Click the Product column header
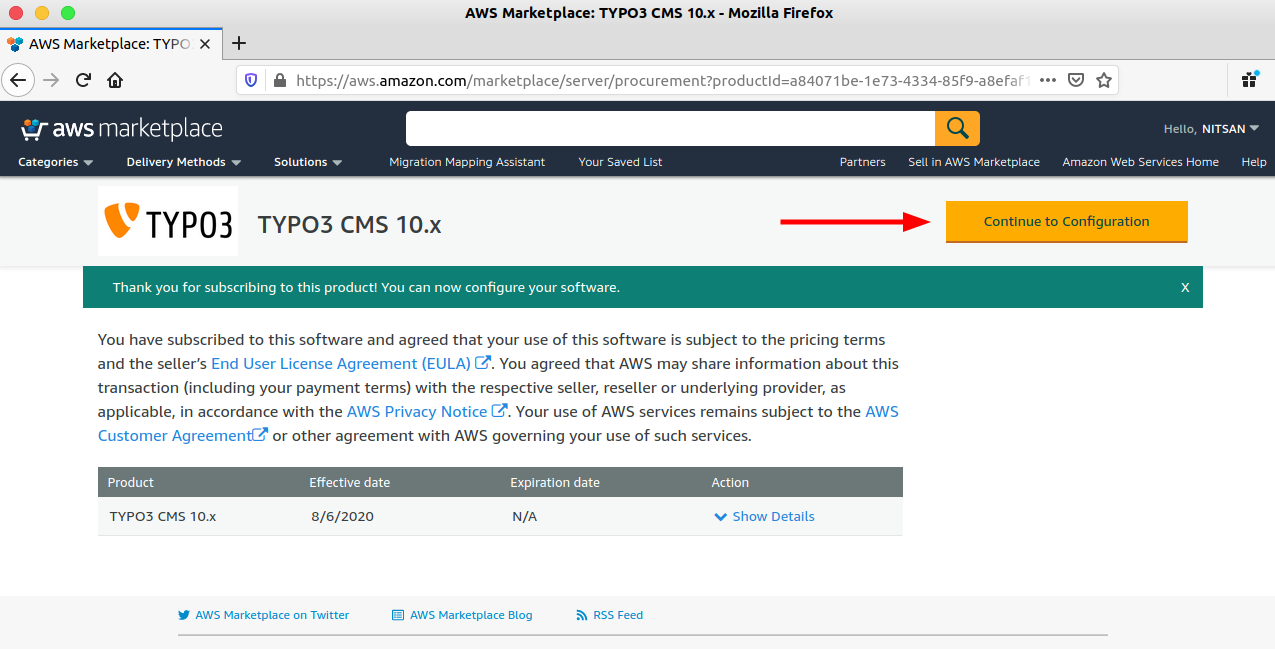Image resolution: width=1275 pixels, height=649 pixels. (x=131, y=482)
